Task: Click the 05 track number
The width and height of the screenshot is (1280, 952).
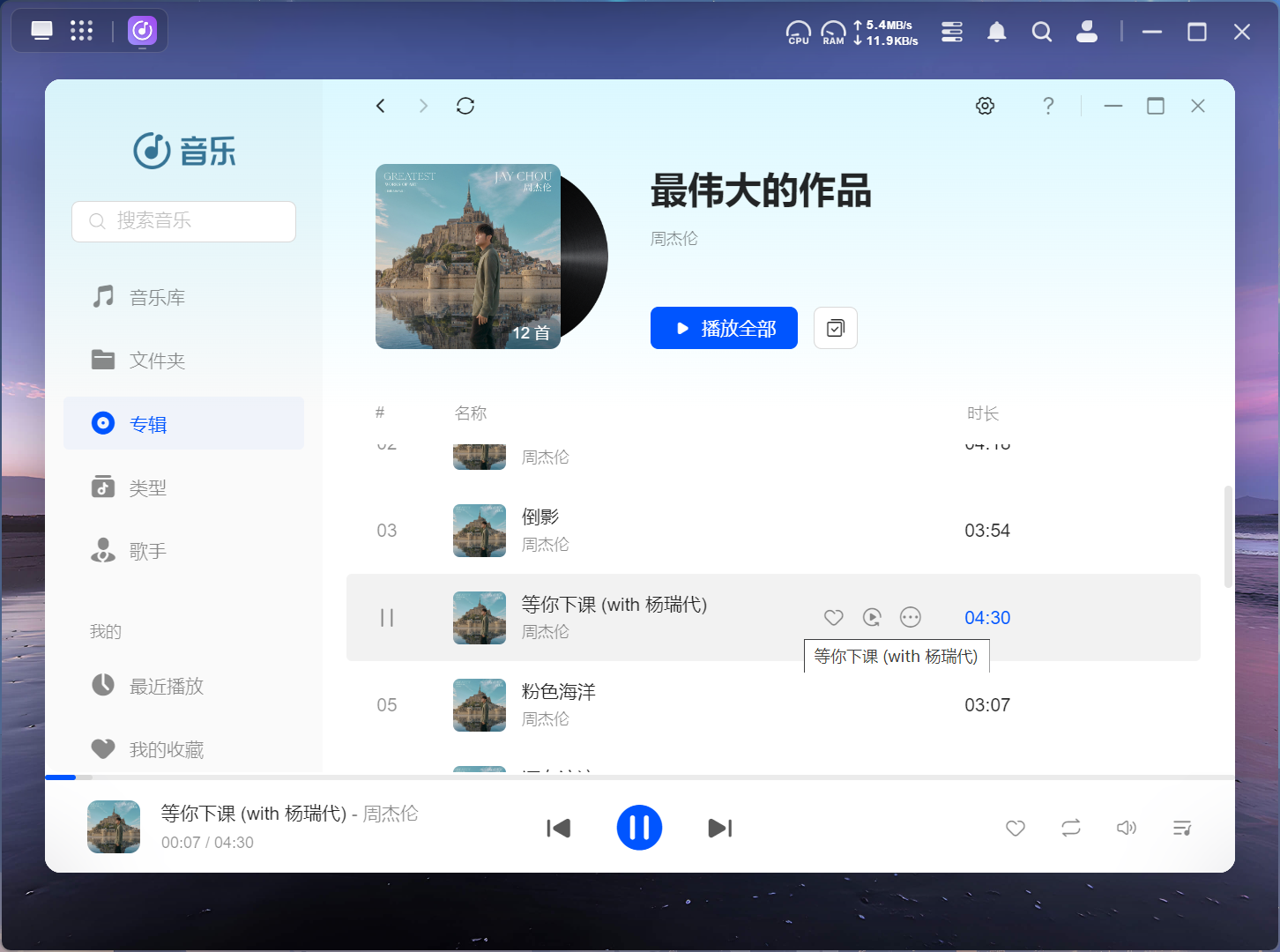Action: pyautogui.click(x=387, y=705)
